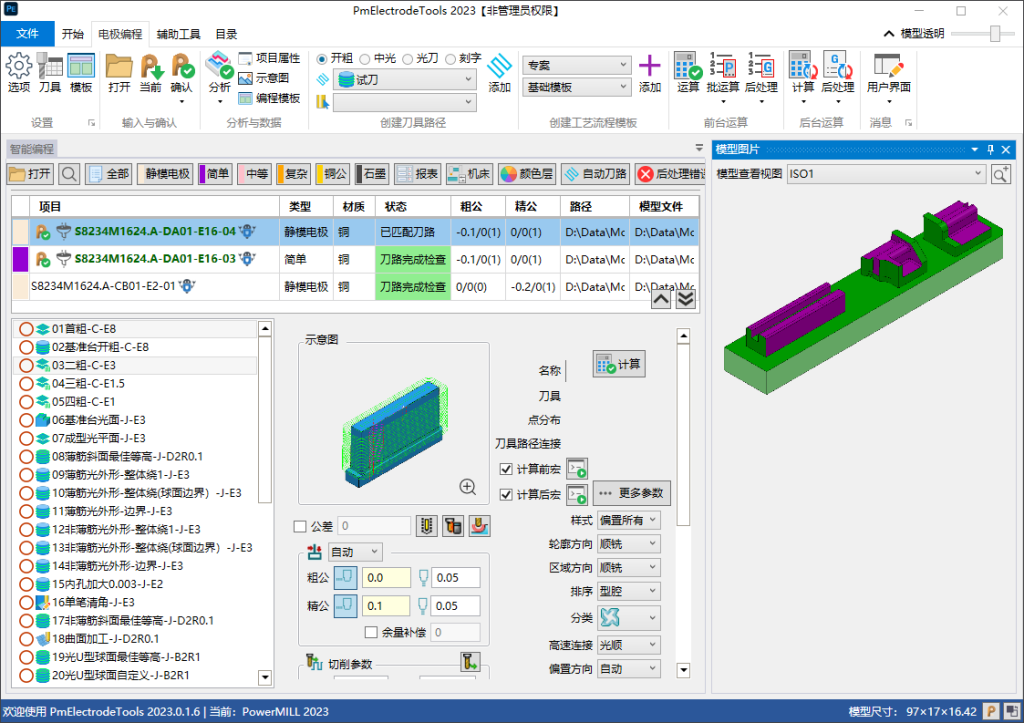The image size is (1024, 723).
Task: Open the 模型查看视图 ISO1 dropdown
Action: [886, 174]
